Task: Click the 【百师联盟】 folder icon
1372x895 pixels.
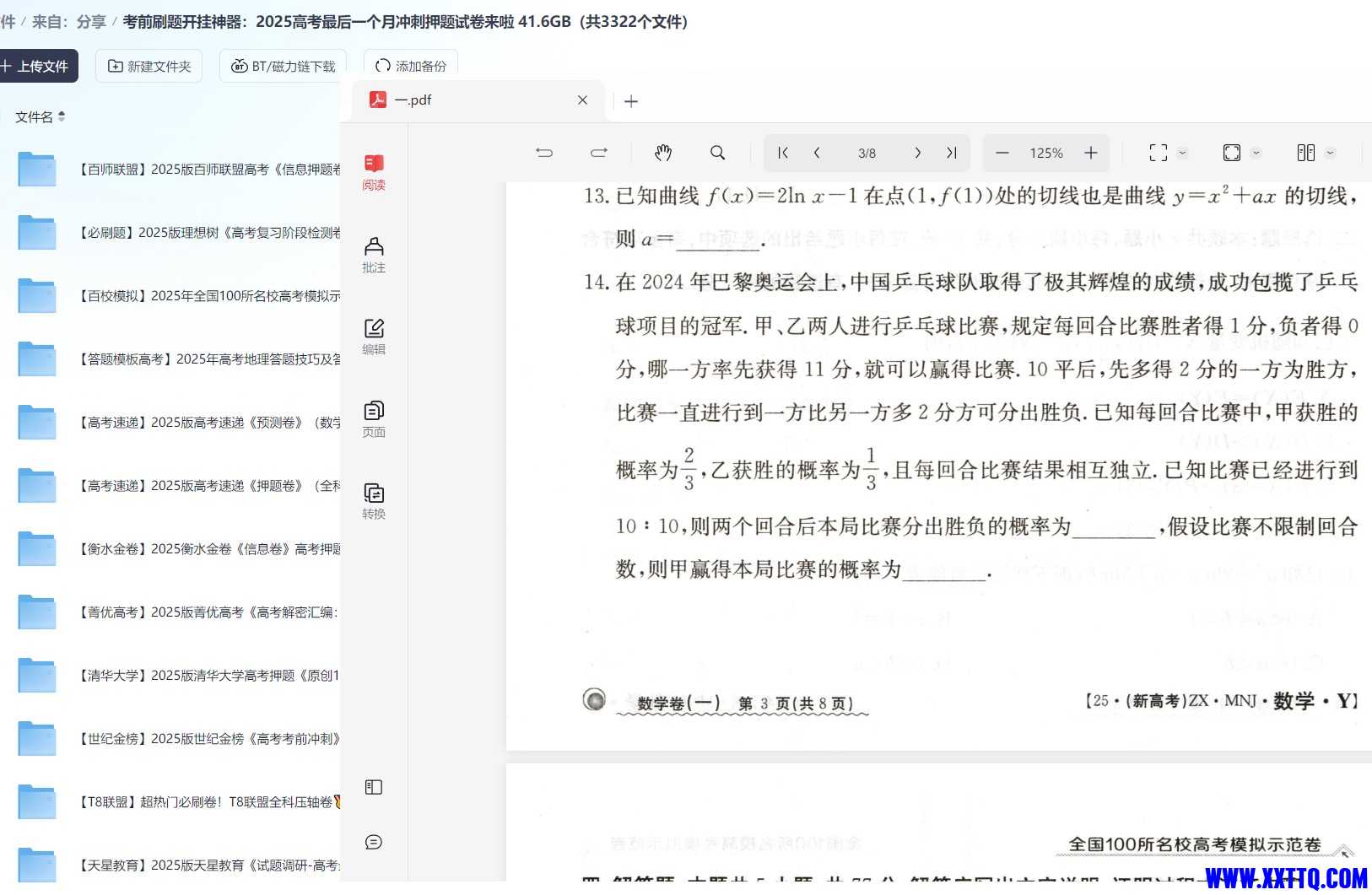Action: click(37, 169)
